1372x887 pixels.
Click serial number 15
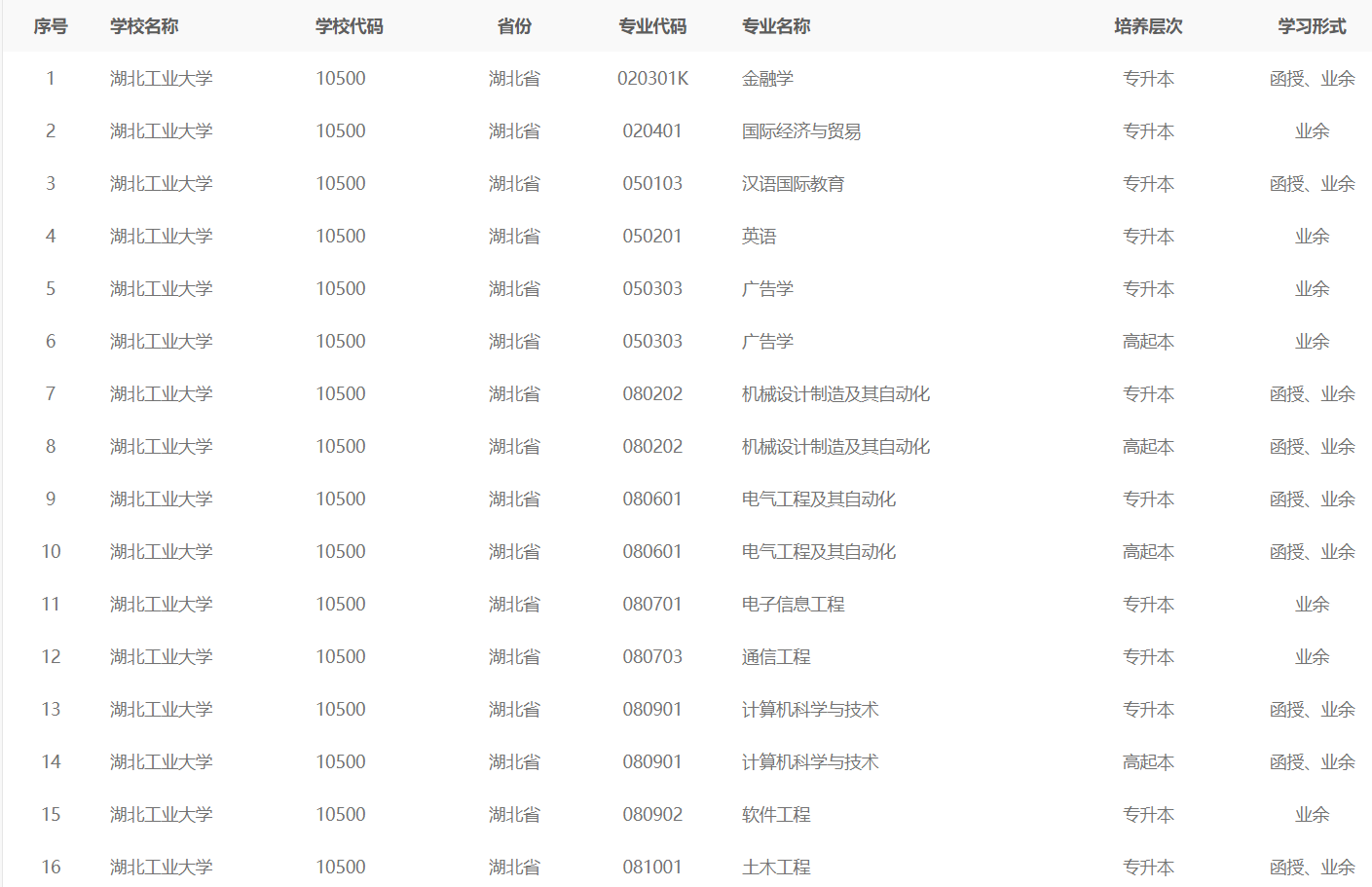51,815
